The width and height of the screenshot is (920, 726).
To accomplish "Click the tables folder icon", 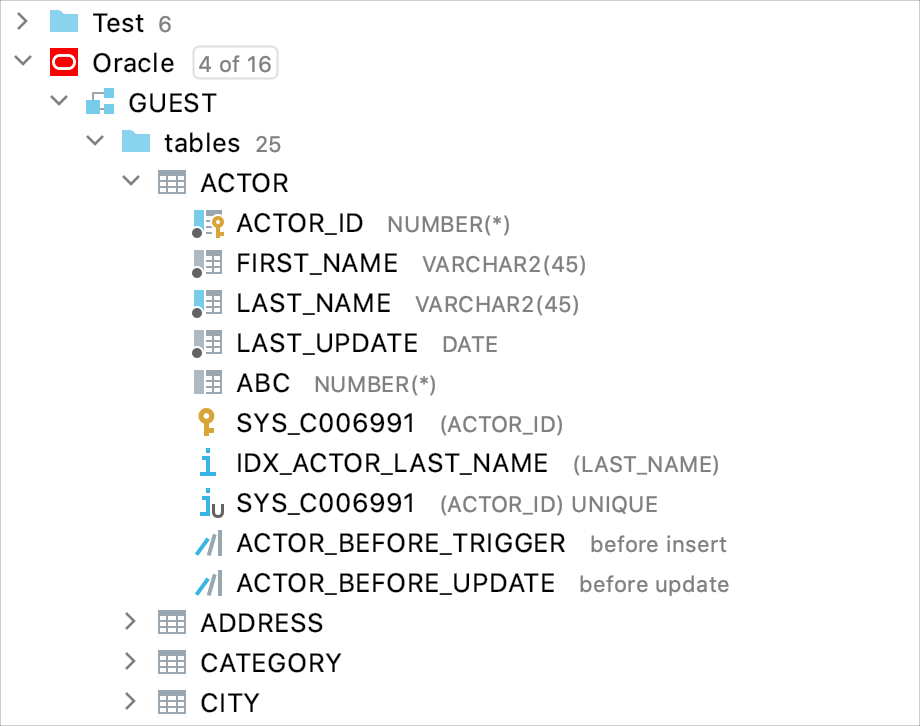I will point(137,142).
